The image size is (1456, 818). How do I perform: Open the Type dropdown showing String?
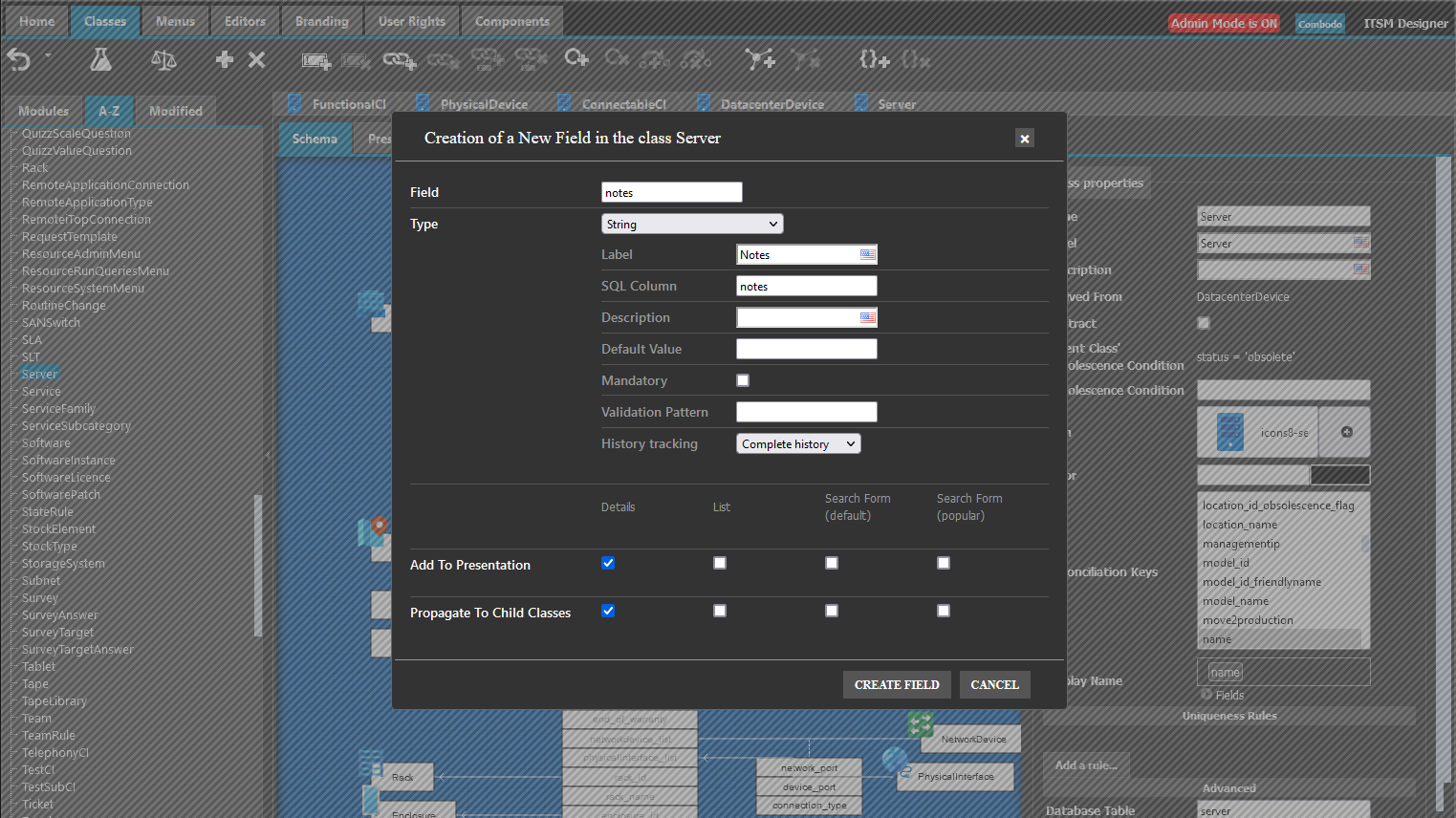[x=692, y=224]
